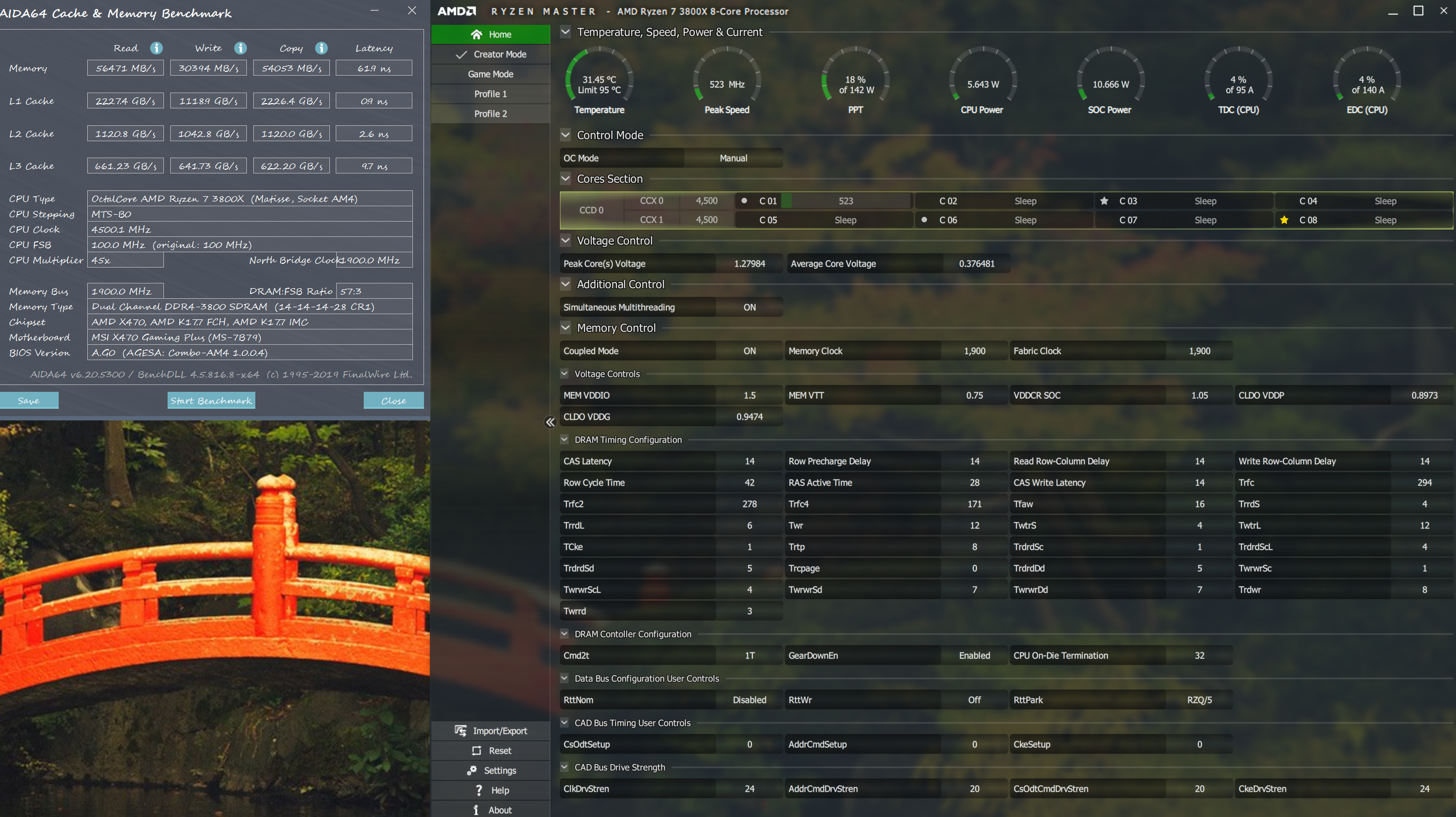Toggle Simultaneous Multithreading ON value
1456x817 pixels.
click(749, 307)
